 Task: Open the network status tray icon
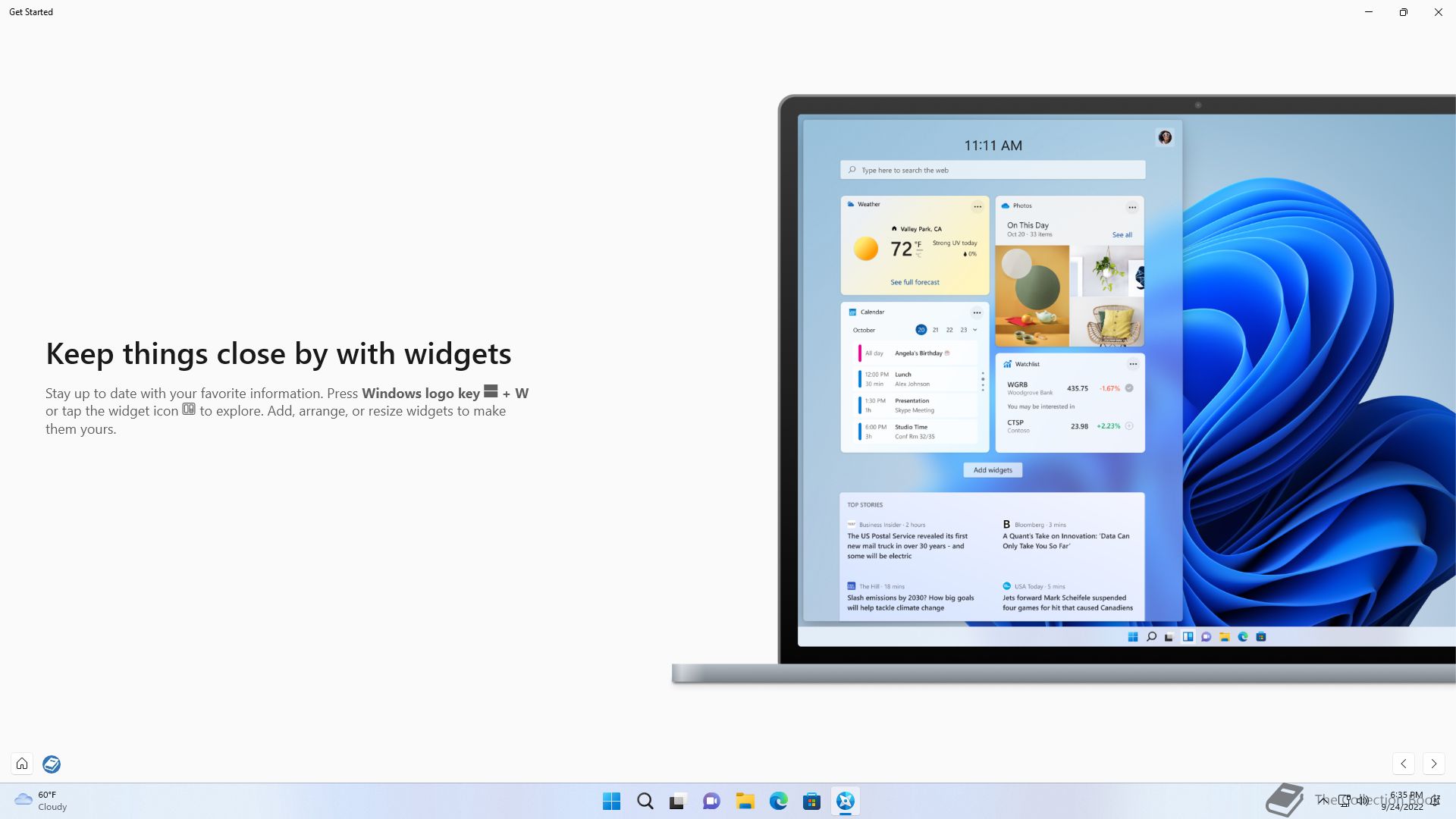click(x=1344, y=800)
